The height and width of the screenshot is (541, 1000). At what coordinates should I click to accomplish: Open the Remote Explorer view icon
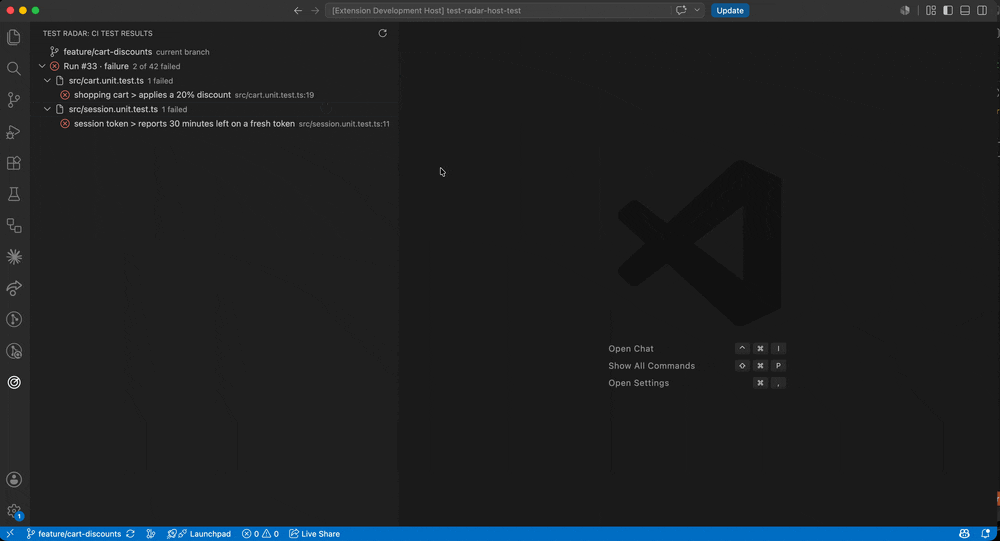13,225
